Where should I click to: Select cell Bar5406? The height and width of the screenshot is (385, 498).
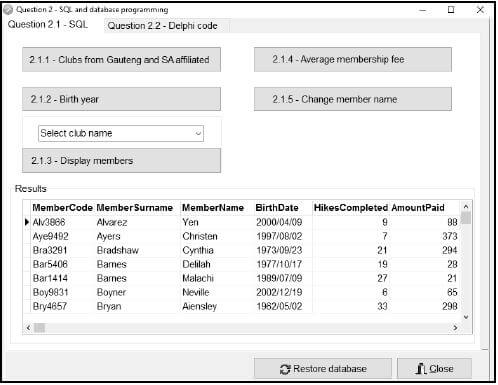coord(50,264)
